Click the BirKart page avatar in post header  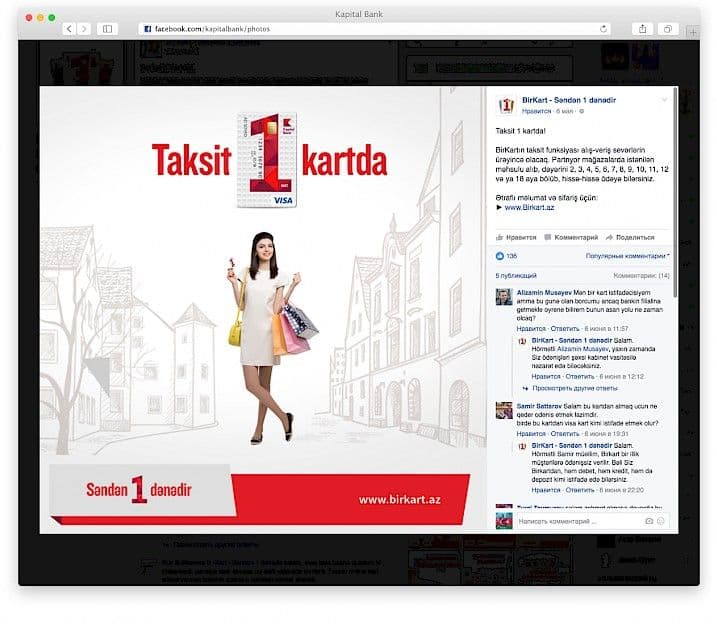click(x=506, y=105)
